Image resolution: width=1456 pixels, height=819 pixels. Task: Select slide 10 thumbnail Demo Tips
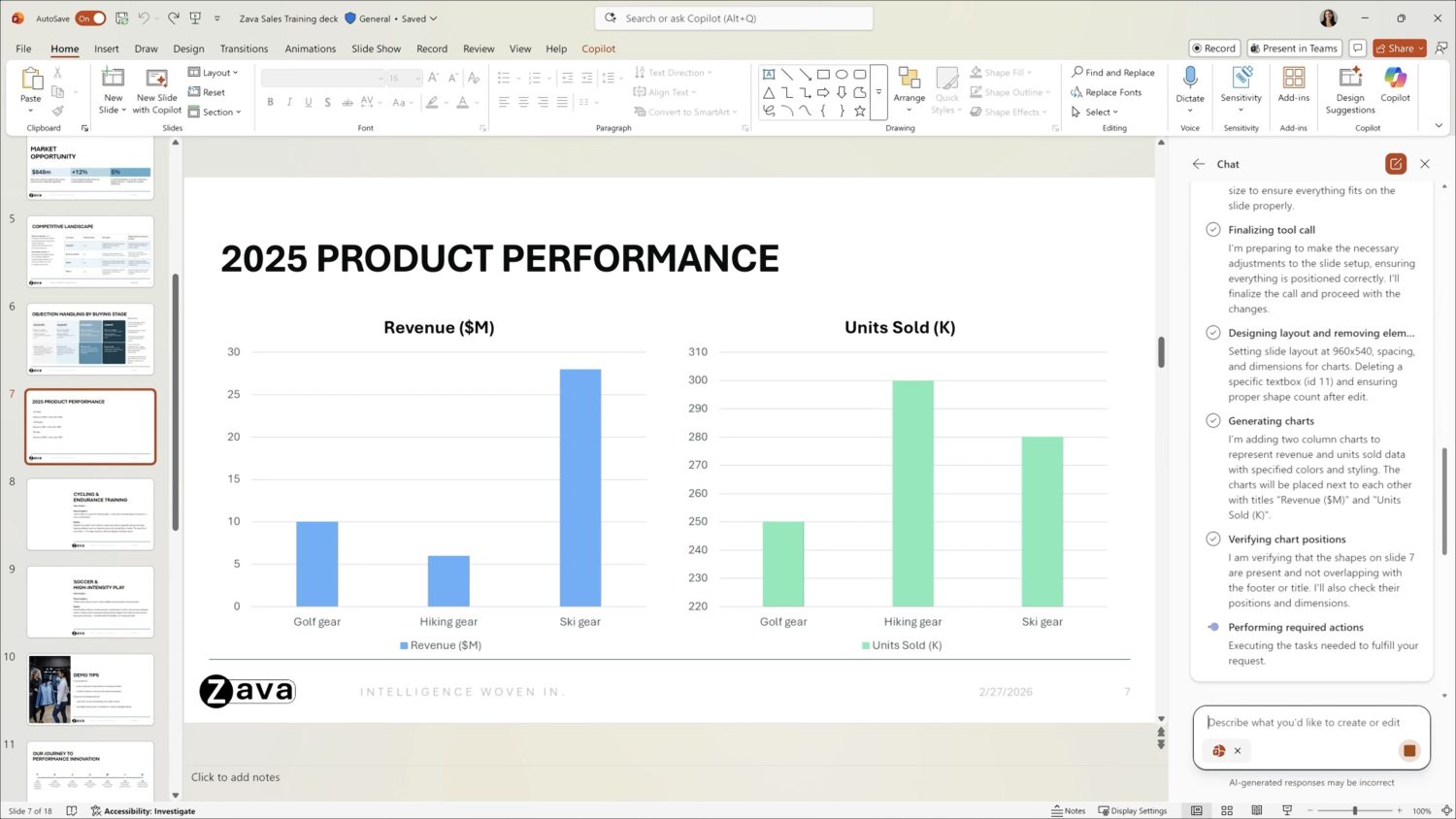[x=90, y=689]
